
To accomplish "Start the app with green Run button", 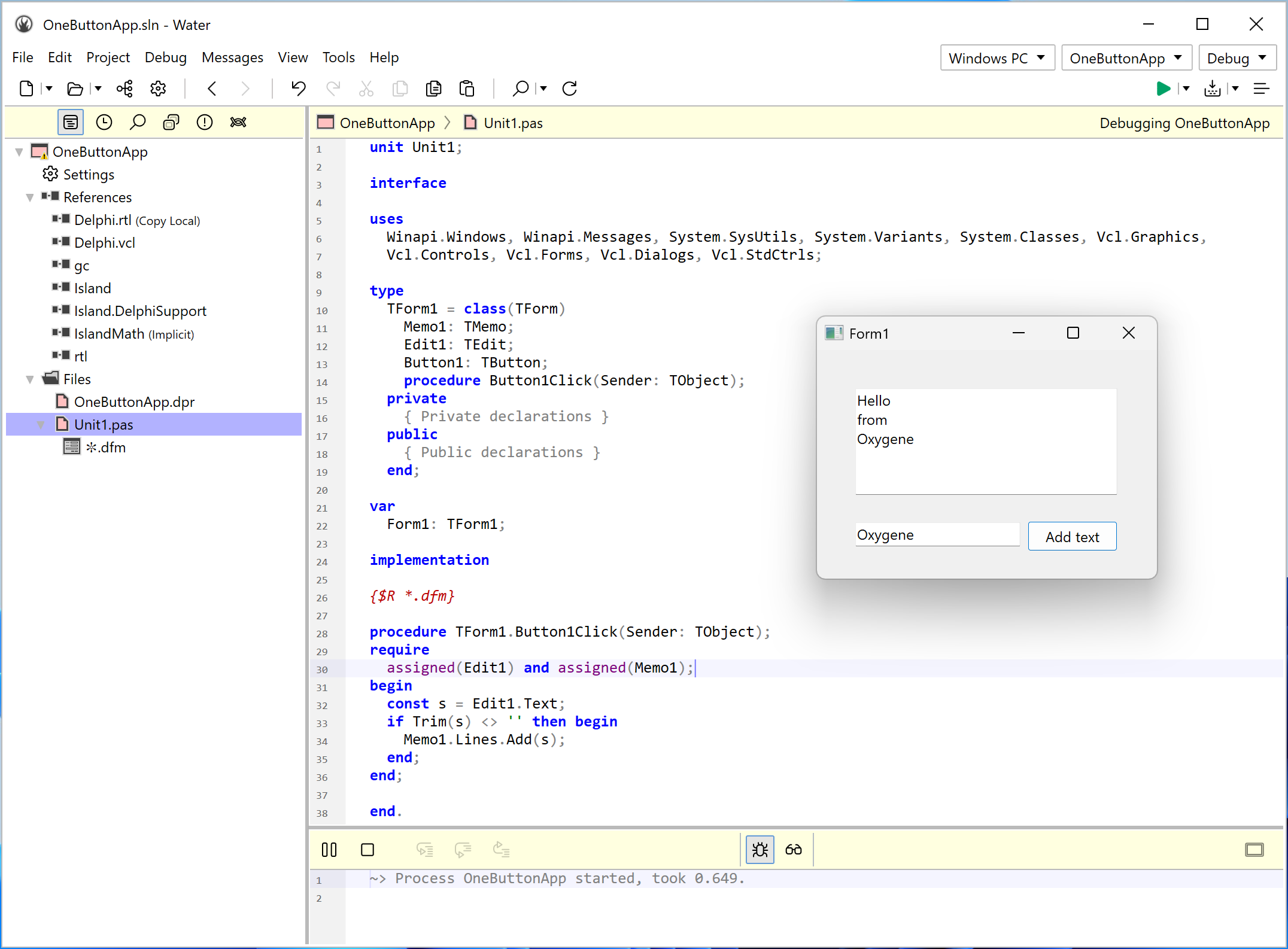I will [1163, 89].
